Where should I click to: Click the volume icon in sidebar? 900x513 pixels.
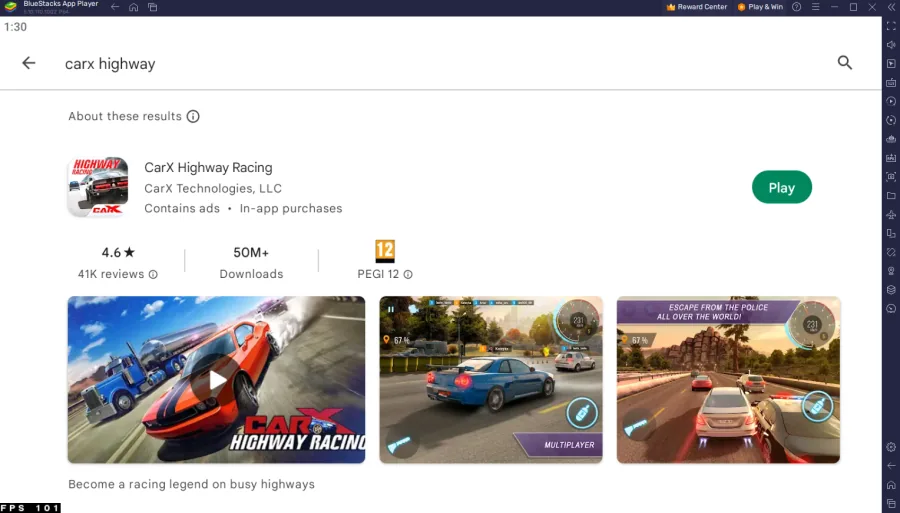coord(891,45)
